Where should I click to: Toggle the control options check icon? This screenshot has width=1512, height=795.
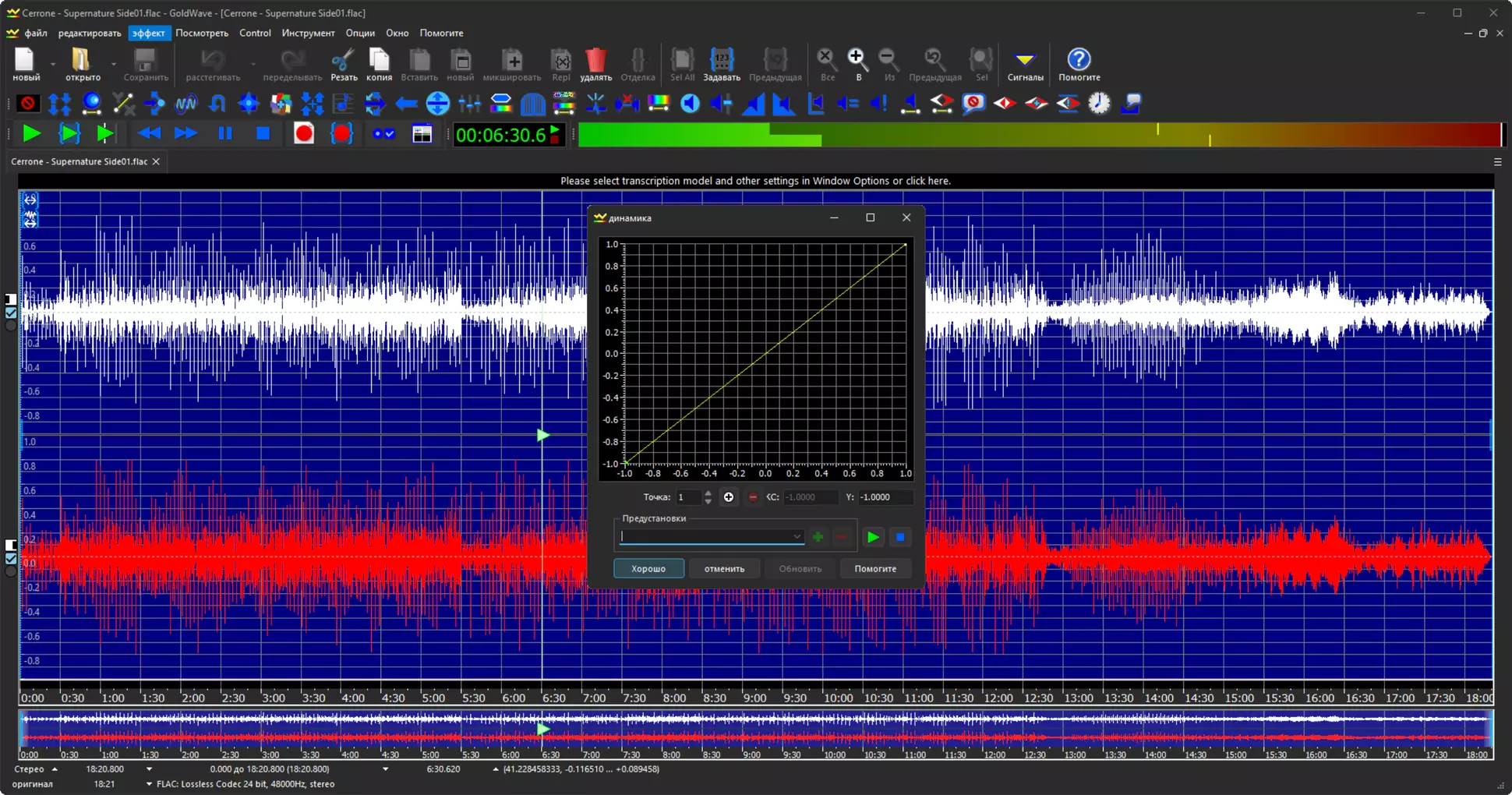(x=383, y=134)
